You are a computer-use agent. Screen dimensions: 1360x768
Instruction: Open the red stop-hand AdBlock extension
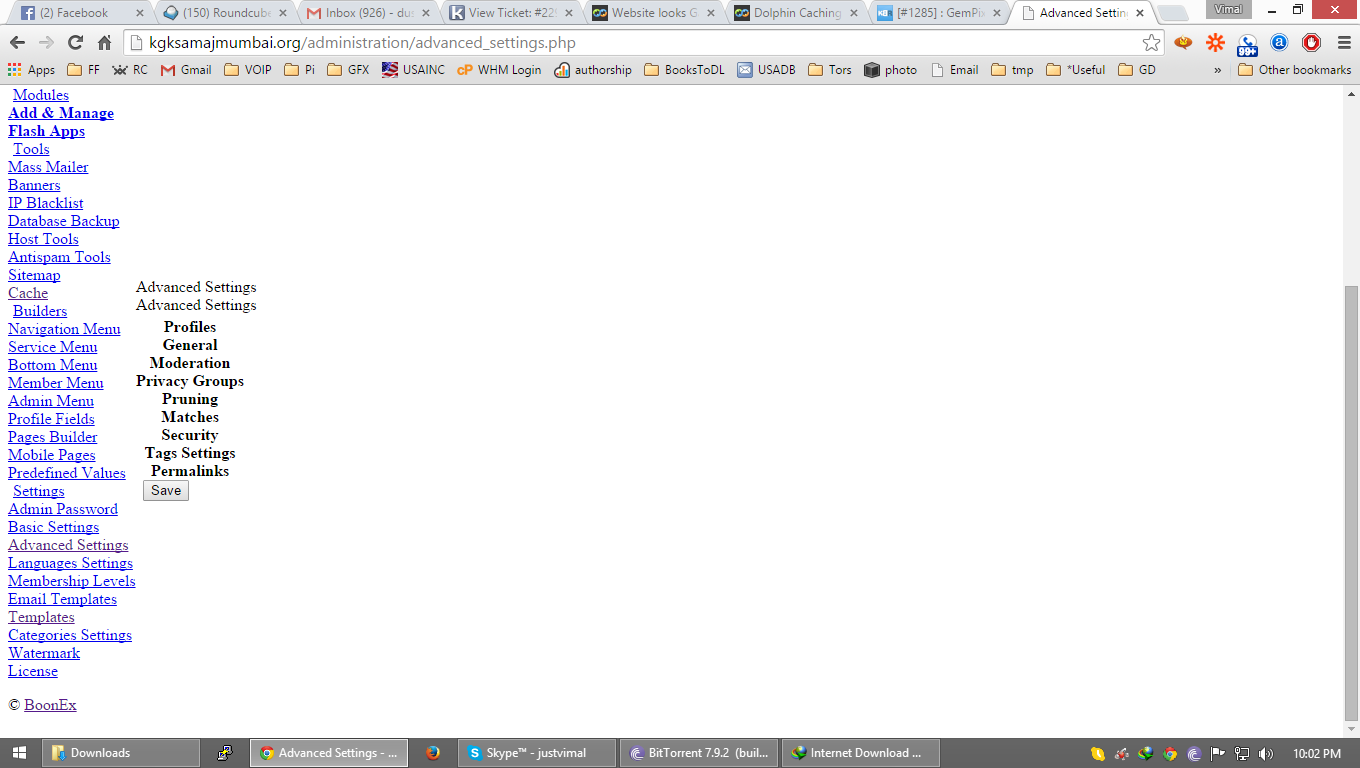click(1311, 43)
